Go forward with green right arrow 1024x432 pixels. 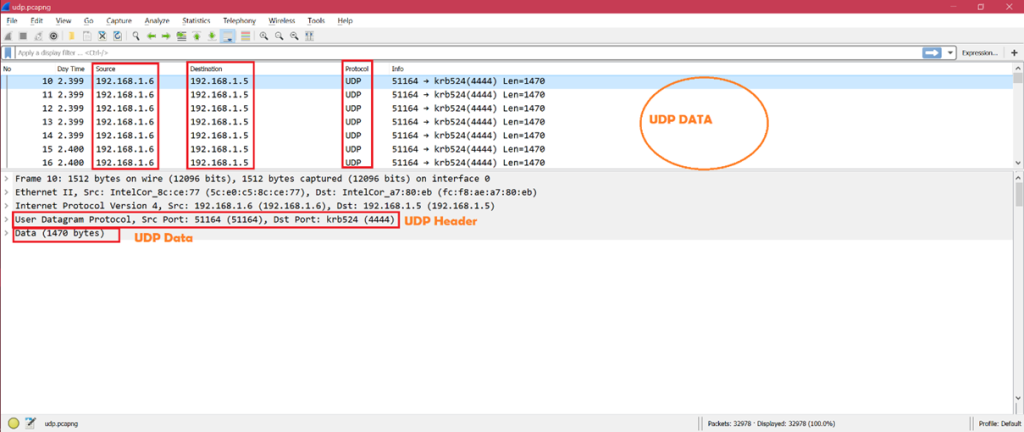pyautogui.click(x=166, y=36)
